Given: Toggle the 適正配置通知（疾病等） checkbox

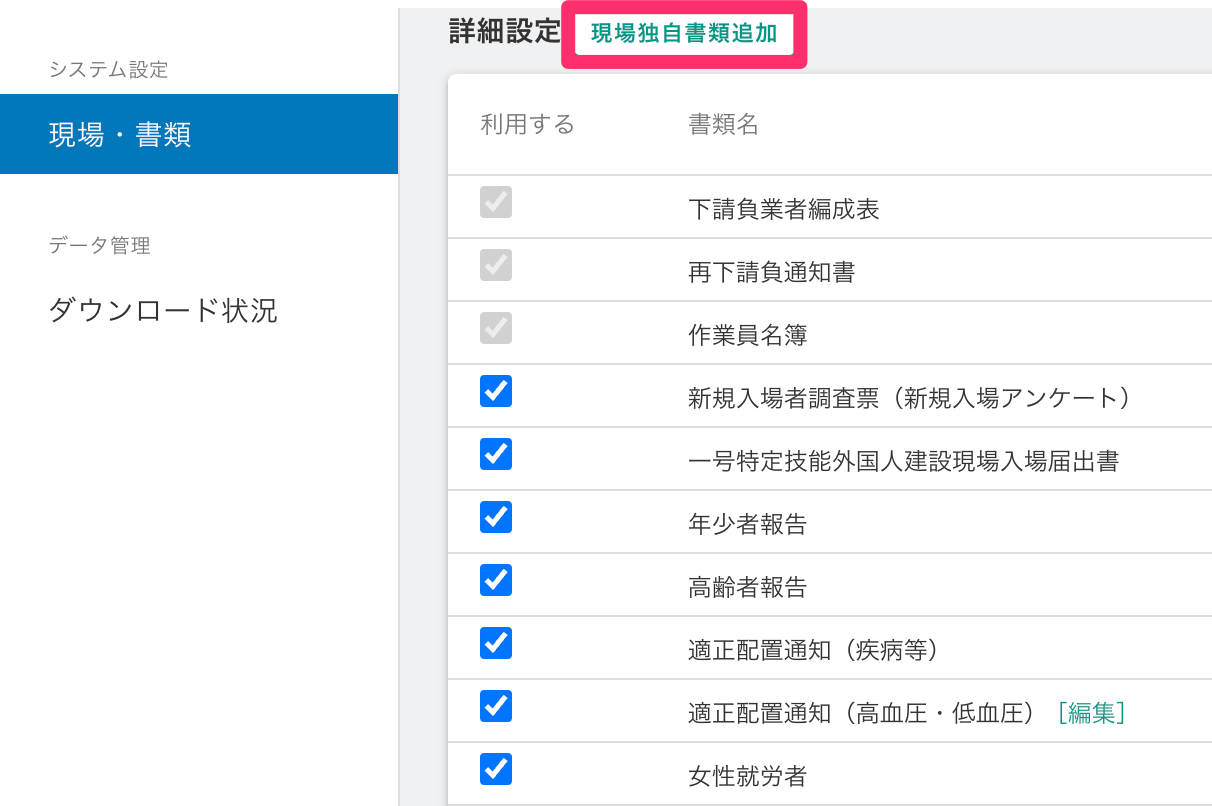Looking at the screenshot, I should pyautogui.click(x=496, y=643).
